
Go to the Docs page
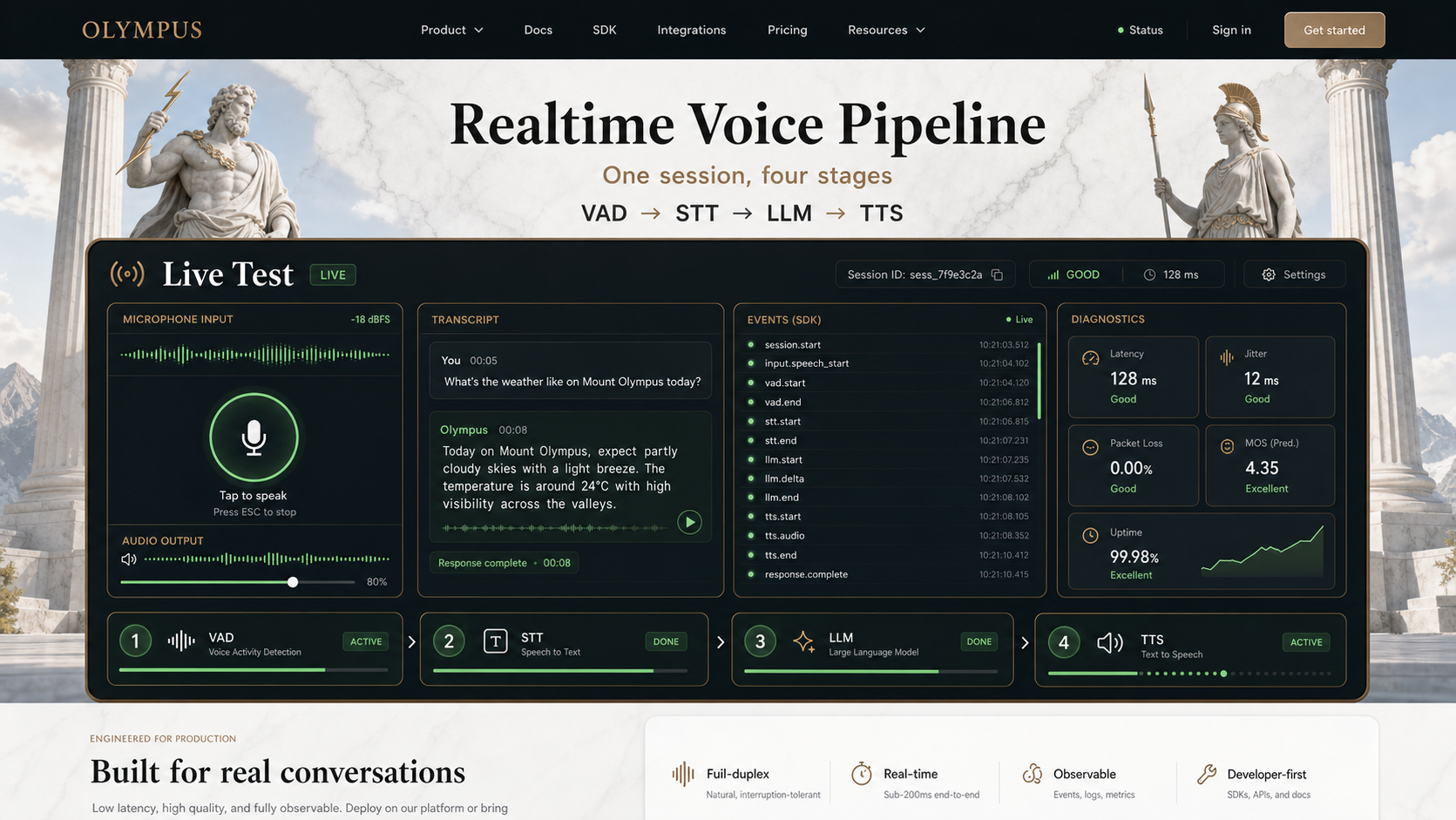[x=538, y=30]
